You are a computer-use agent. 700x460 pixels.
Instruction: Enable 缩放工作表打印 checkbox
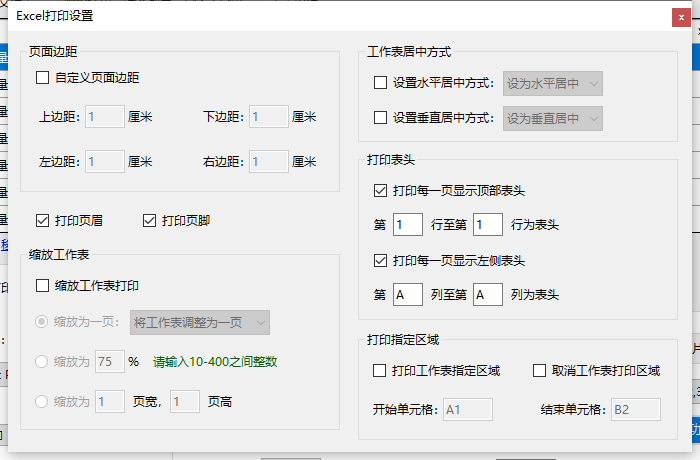point(42,285)
